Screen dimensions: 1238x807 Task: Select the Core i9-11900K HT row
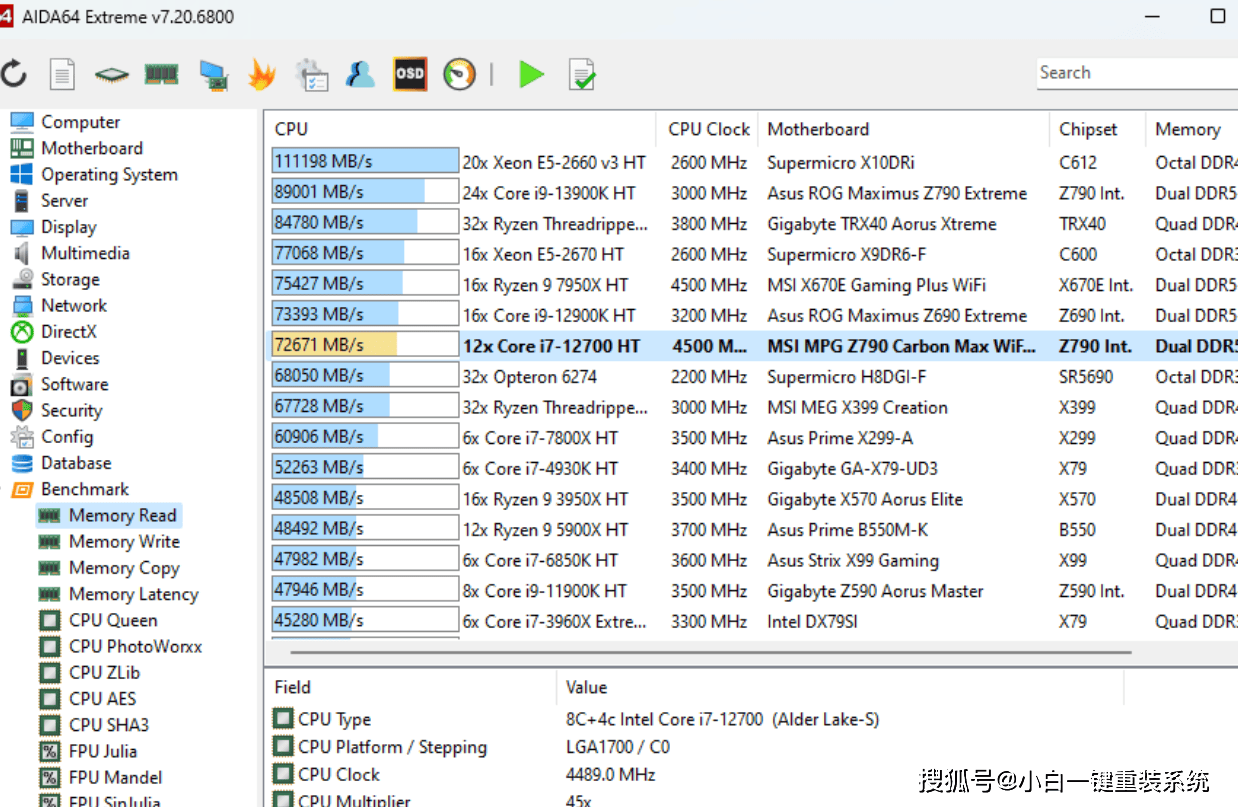pyautogui.click(x=752, y=591)
